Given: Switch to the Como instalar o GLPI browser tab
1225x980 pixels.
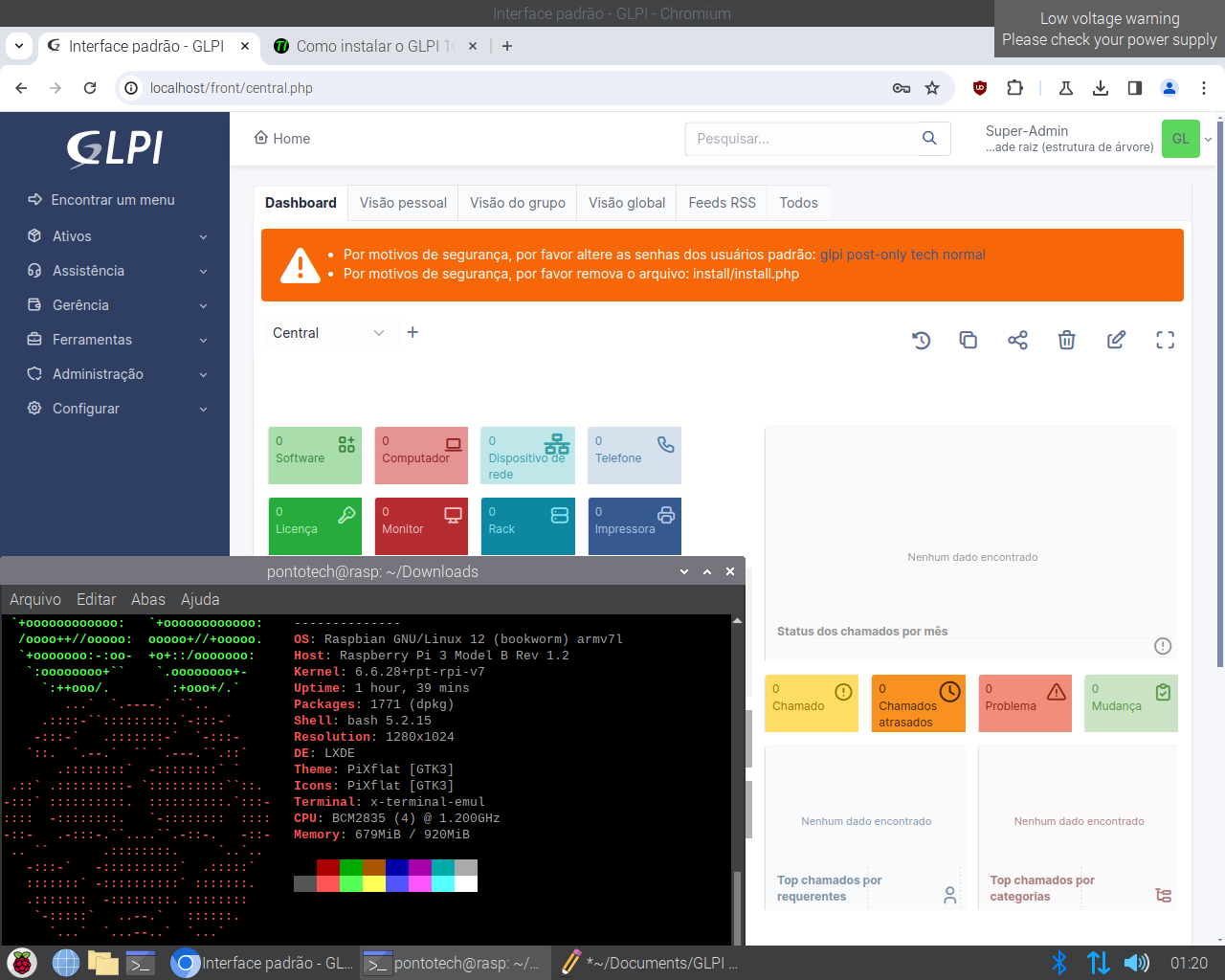Looking at the screenshot, I should 374,45.
